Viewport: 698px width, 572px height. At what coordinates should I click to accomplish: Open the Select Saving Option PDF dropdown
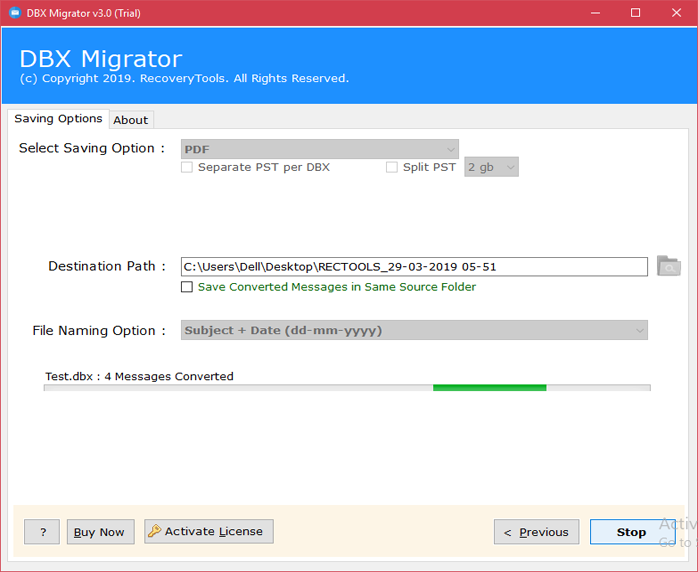[320, 149]
